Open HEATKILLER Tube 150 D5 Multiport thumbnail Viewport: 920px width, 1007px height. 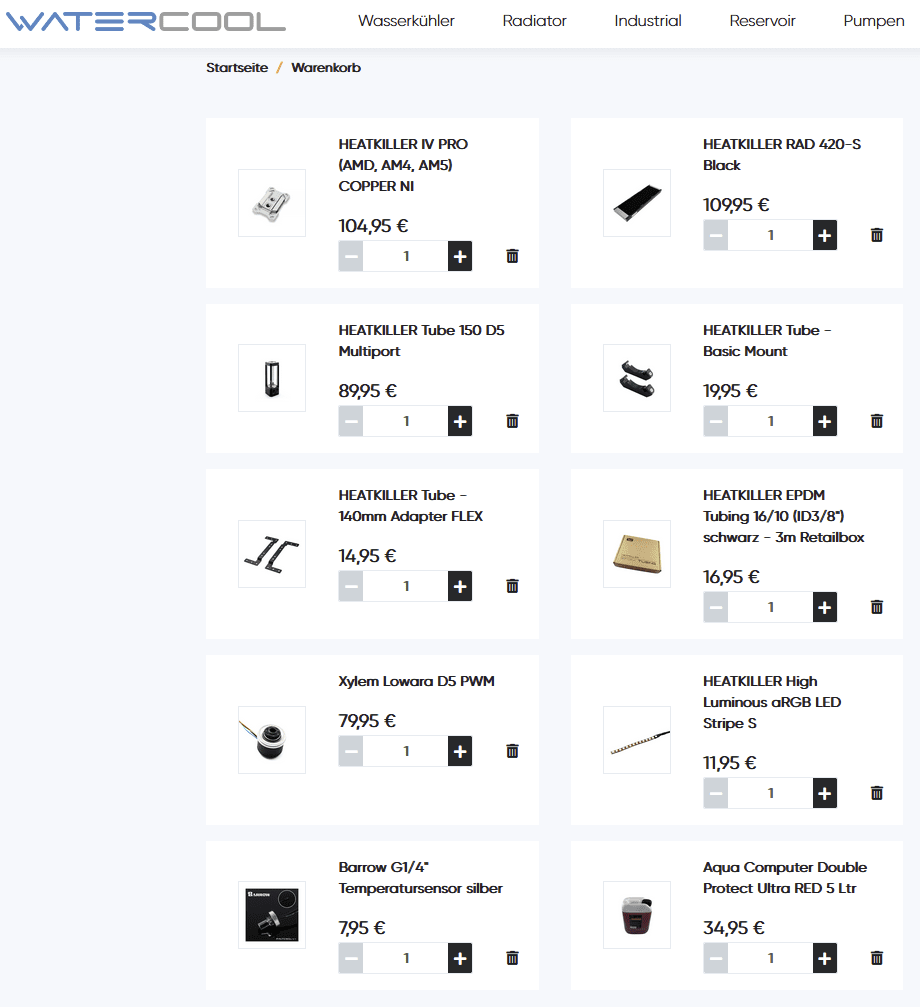(x=272, y=378)
